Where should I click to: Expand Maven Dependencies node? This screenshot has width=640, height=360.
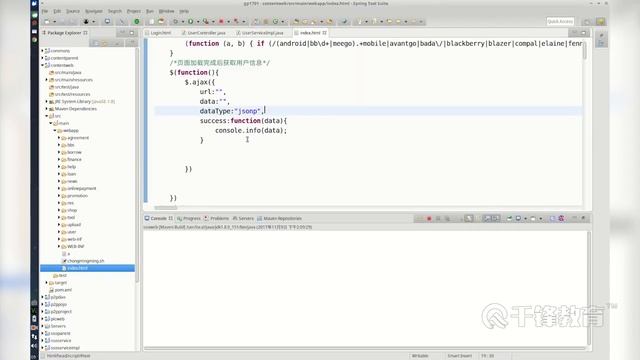coord(47,109)
